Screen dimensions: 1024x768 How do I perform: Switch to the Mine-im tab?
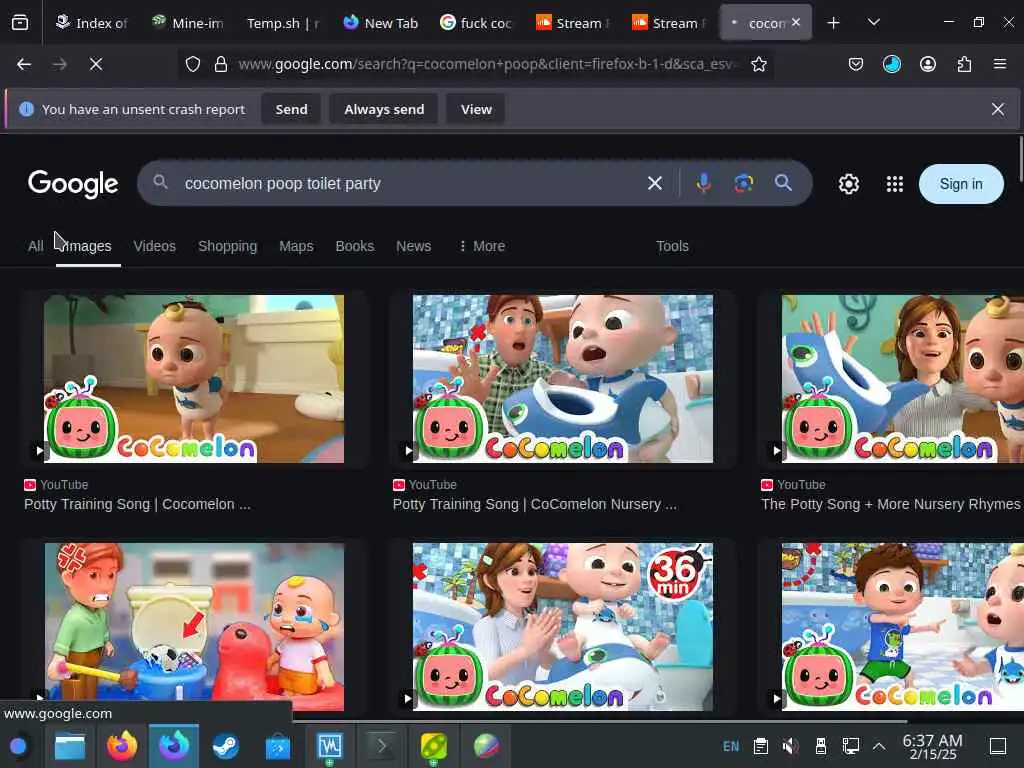[x=187, y=23]
